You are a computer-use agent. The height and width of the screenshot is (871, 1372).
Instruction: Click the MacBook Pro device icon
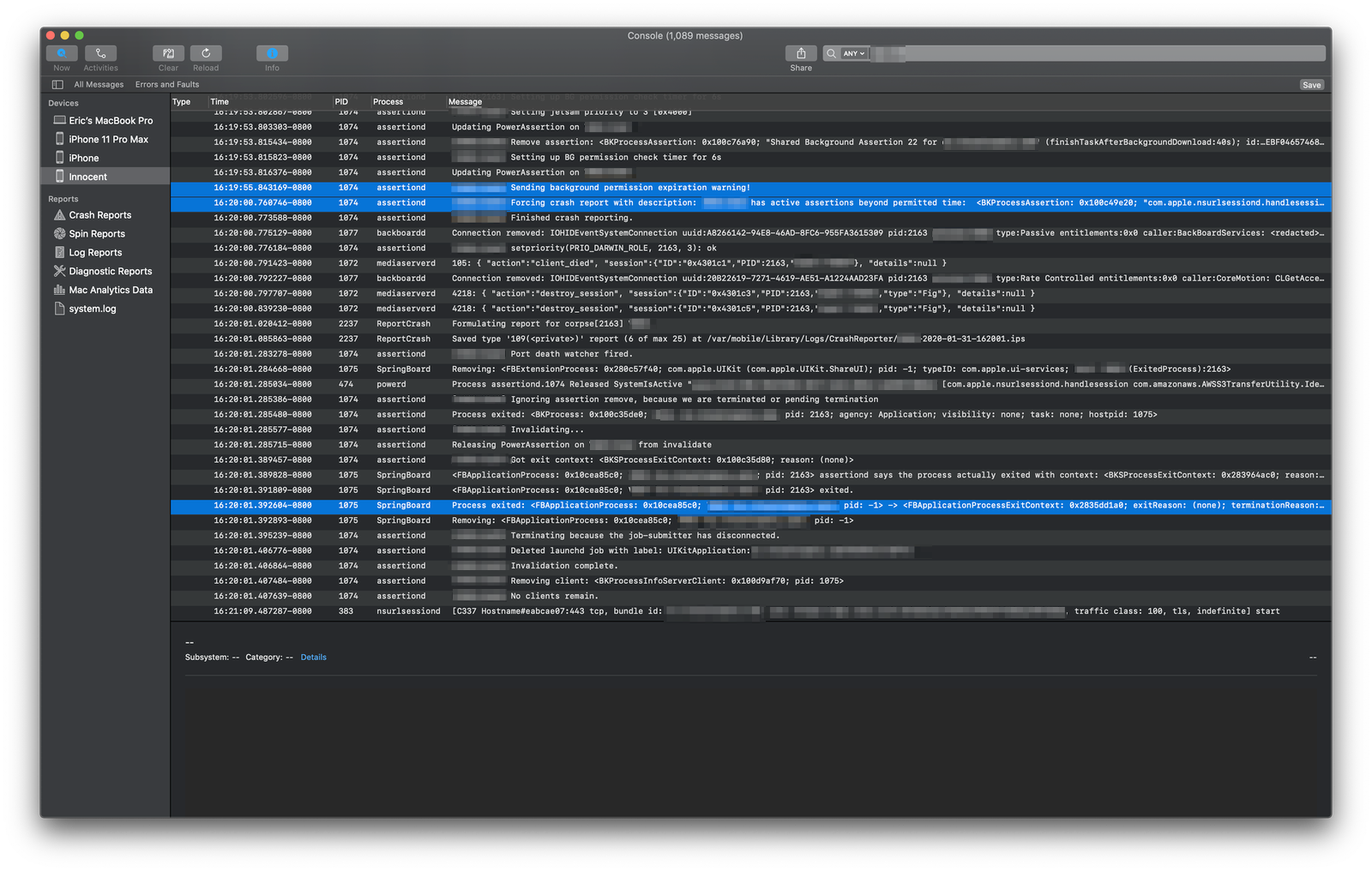point(59,120)
